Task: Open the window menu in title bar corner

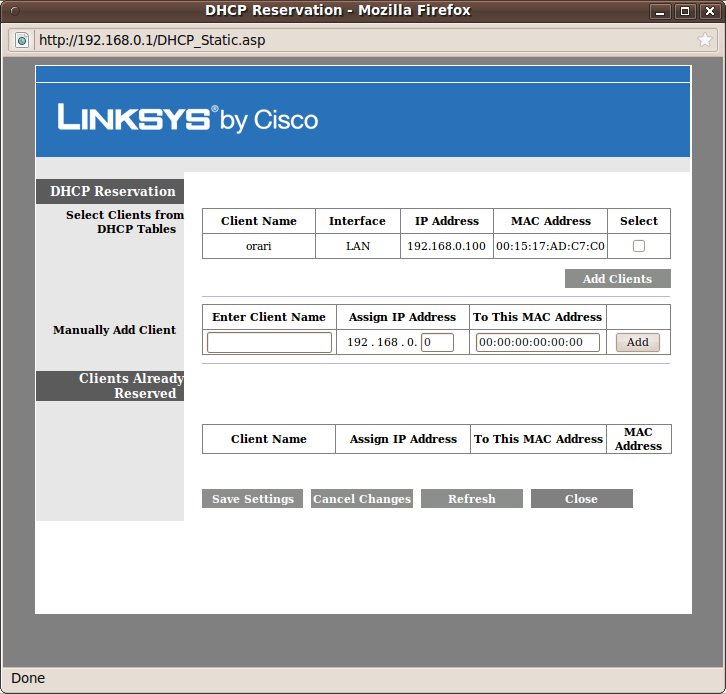Action: pyautogui.click(x=13, y=11)
